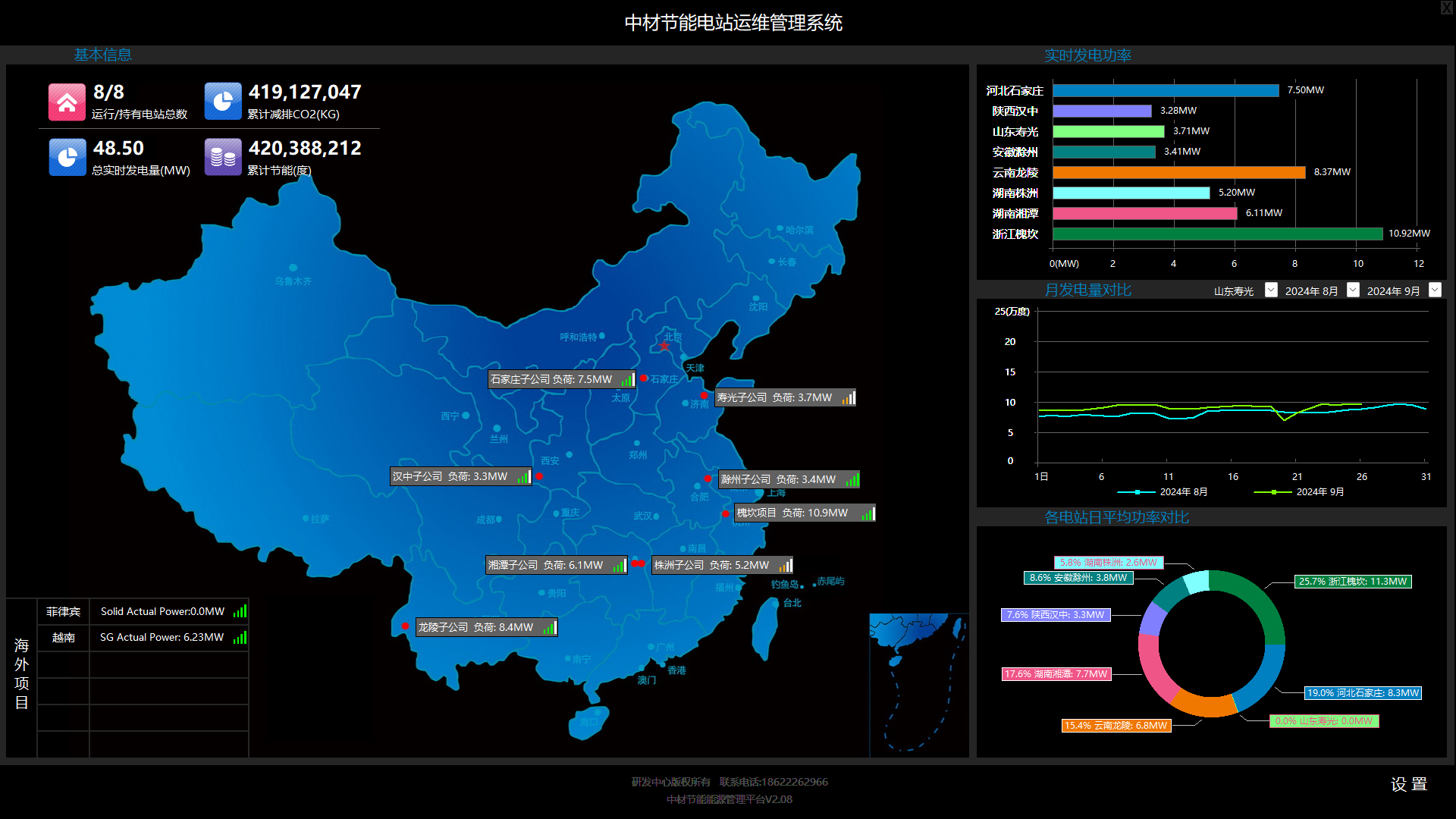The image size is (1456, 819).
Task: Click the 联系电话:18622262966 footer text
Action: coord(773,782)
